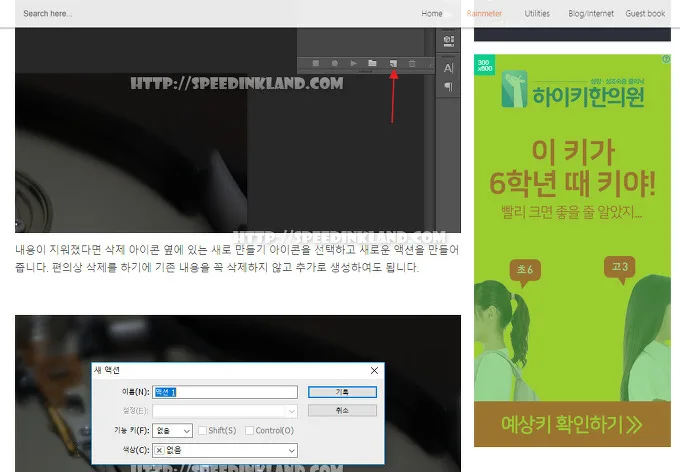Screen dimensions: 680x472
Task: Click the play selection triangle icon
Action: coord(353,63)
